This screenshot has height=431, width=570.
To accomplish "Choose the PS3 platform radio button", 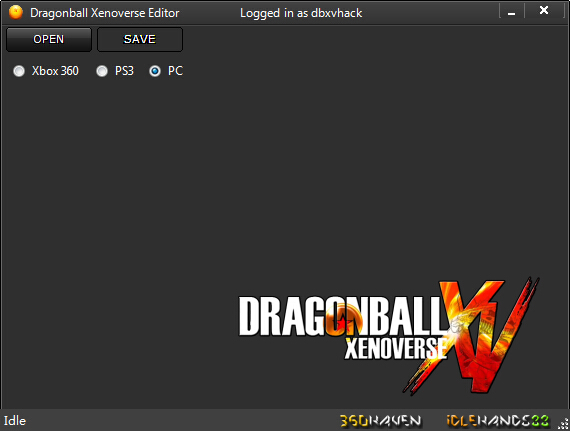I will click(102, 71).
